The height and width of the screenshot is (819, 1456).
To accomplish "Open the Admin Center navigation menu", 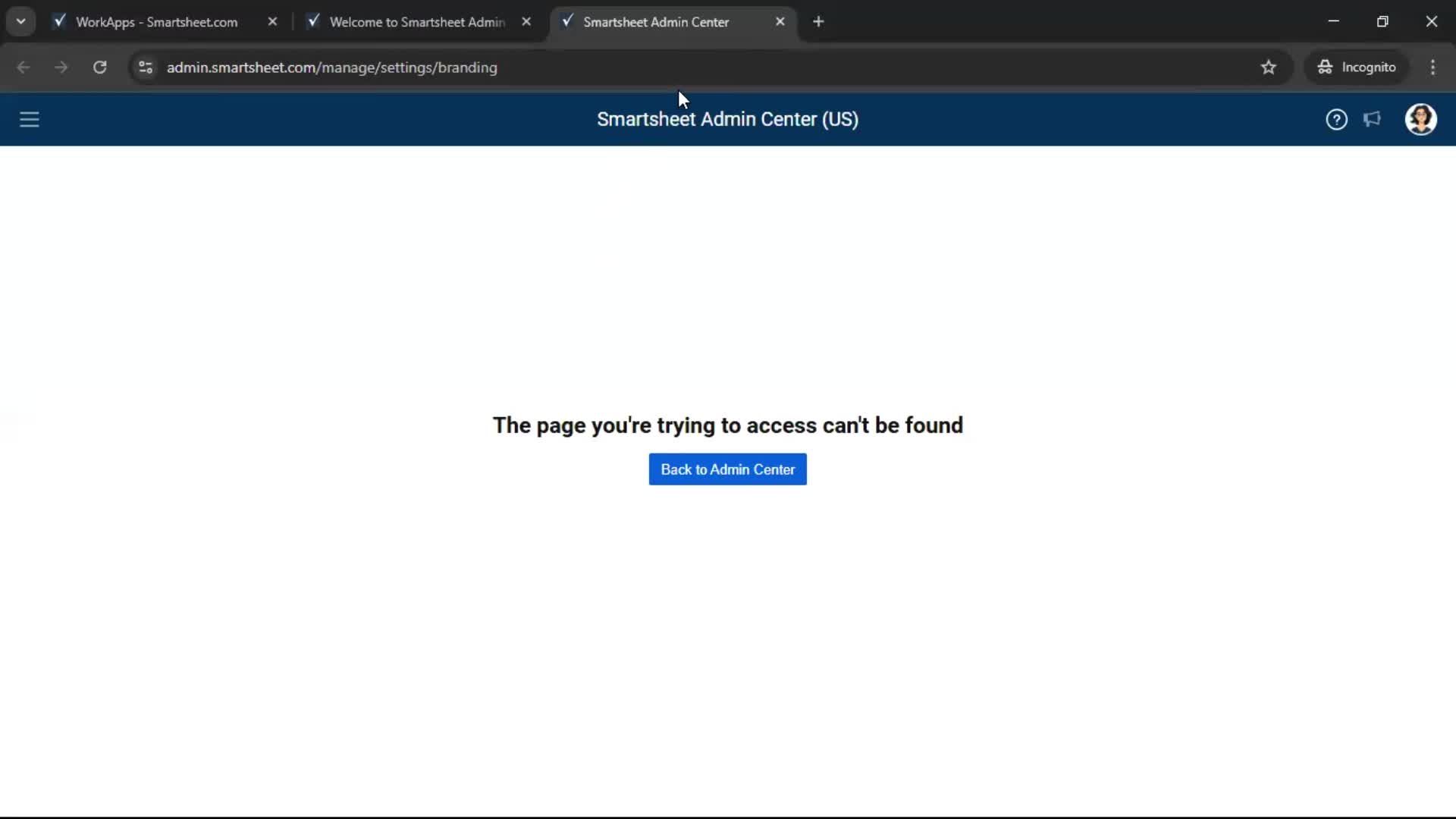I will [x=29, y=119].
